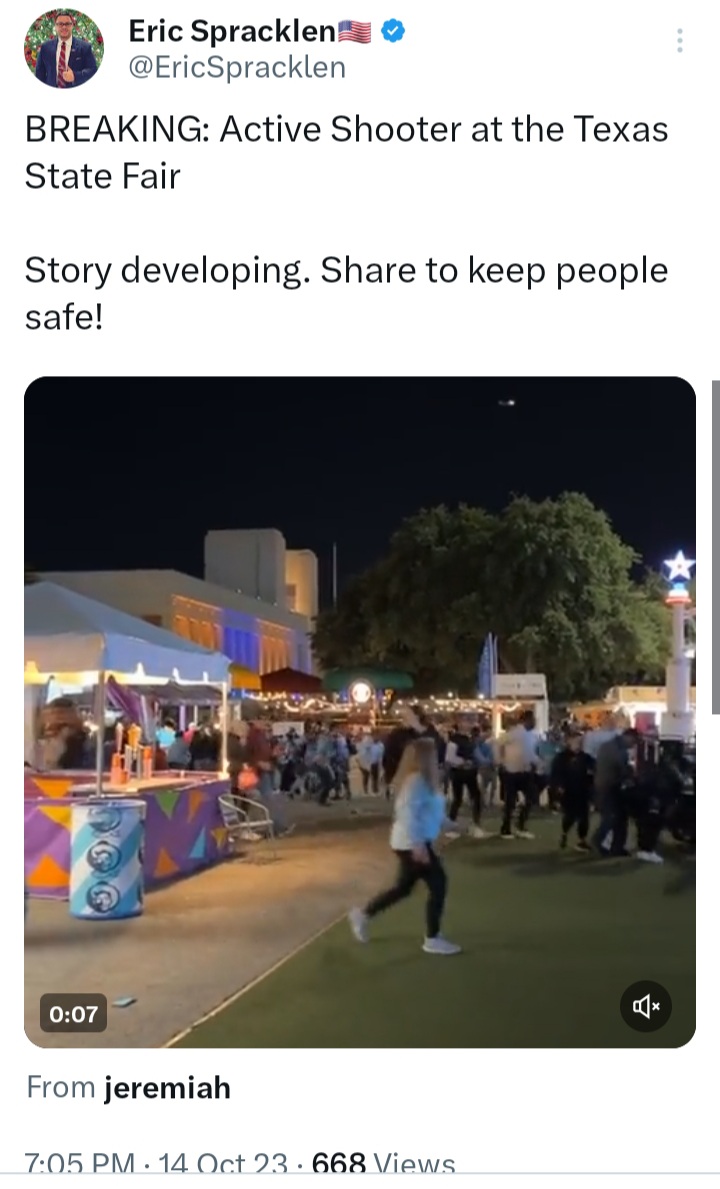Open the Eric Spracklen display name
The width and height of the screenshot is (720, 1189).
232,31
